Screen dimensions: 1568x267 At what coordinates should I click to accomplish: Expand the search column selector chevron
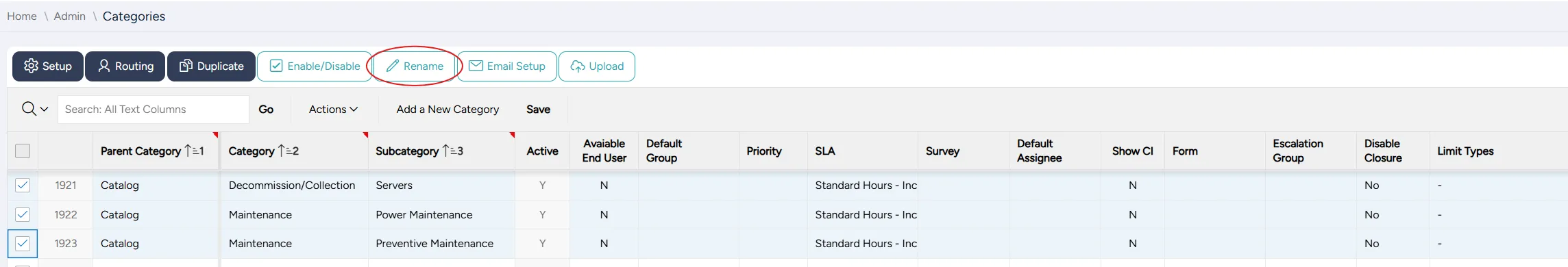point(45,110)
